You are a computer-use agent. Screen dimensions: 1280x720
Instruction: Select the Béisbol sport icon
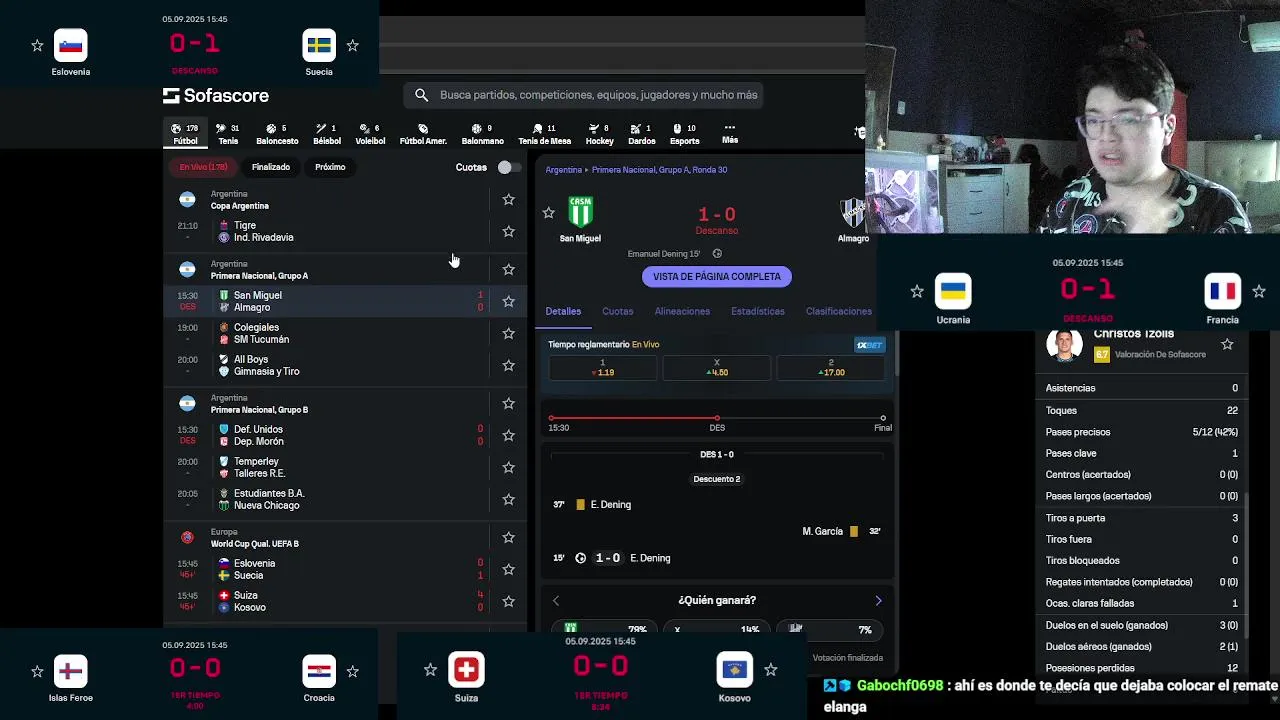[x=326, y=134]
